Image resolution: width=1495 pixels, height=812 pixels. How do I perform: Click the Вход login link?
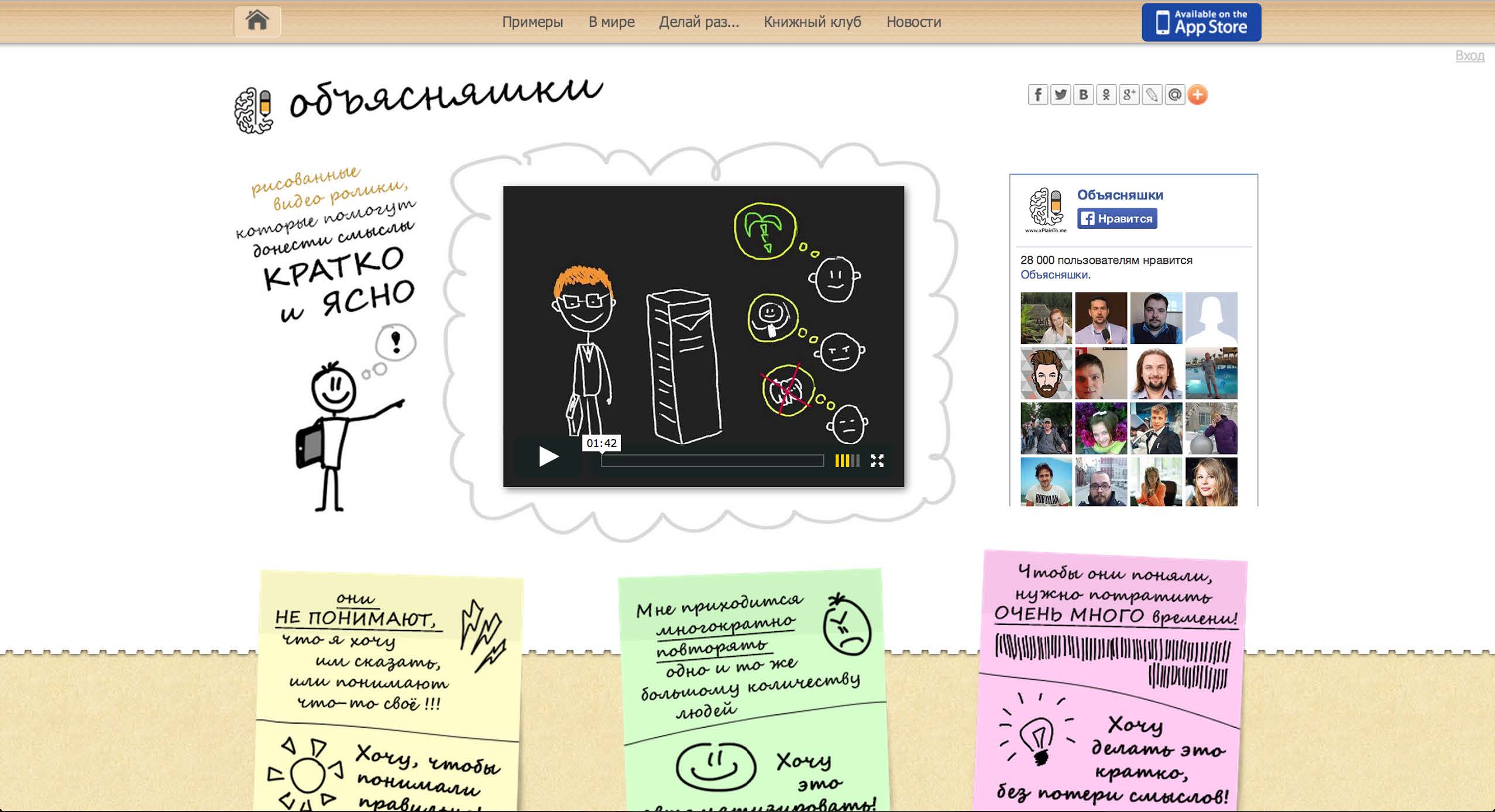click(x=1469, y=56)
